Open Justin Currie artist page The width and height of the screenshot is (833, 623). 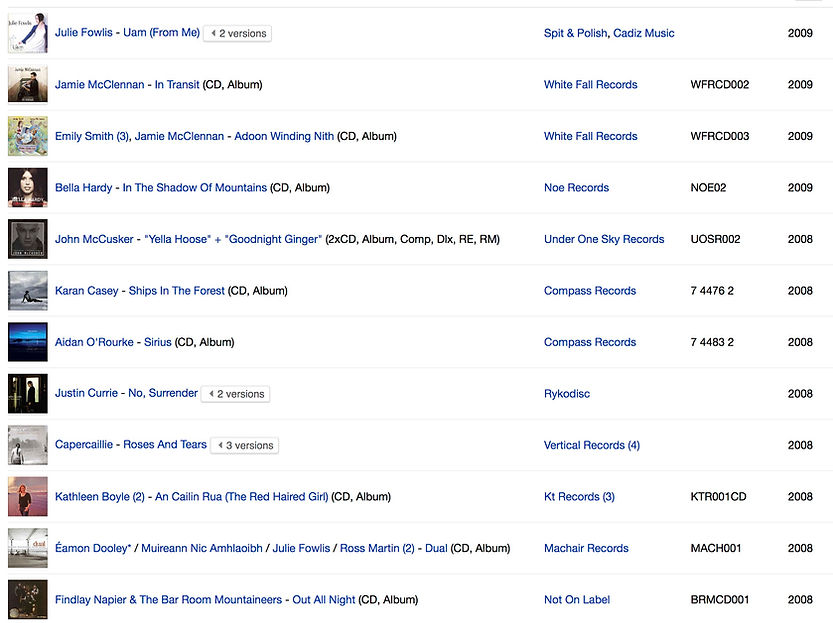click(x=86, y=394)
